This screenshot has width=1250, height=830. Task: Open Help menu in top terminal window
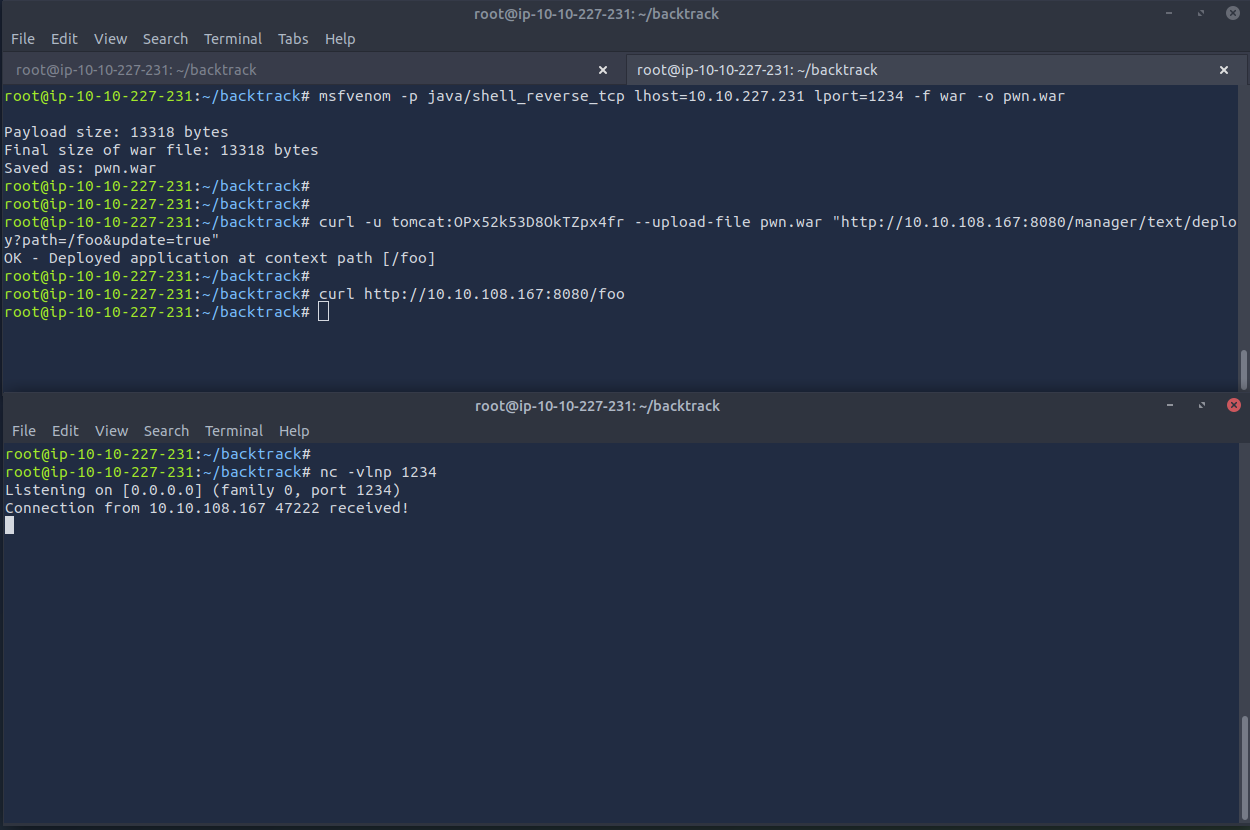click(x=340, y=39)
